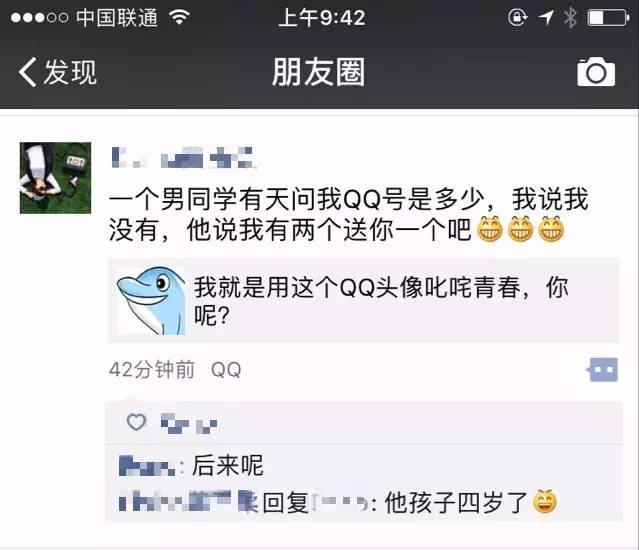This screenshot has width=639, height=550.
Task: Tap the battery indicator icon
Action: coord(608,18)
